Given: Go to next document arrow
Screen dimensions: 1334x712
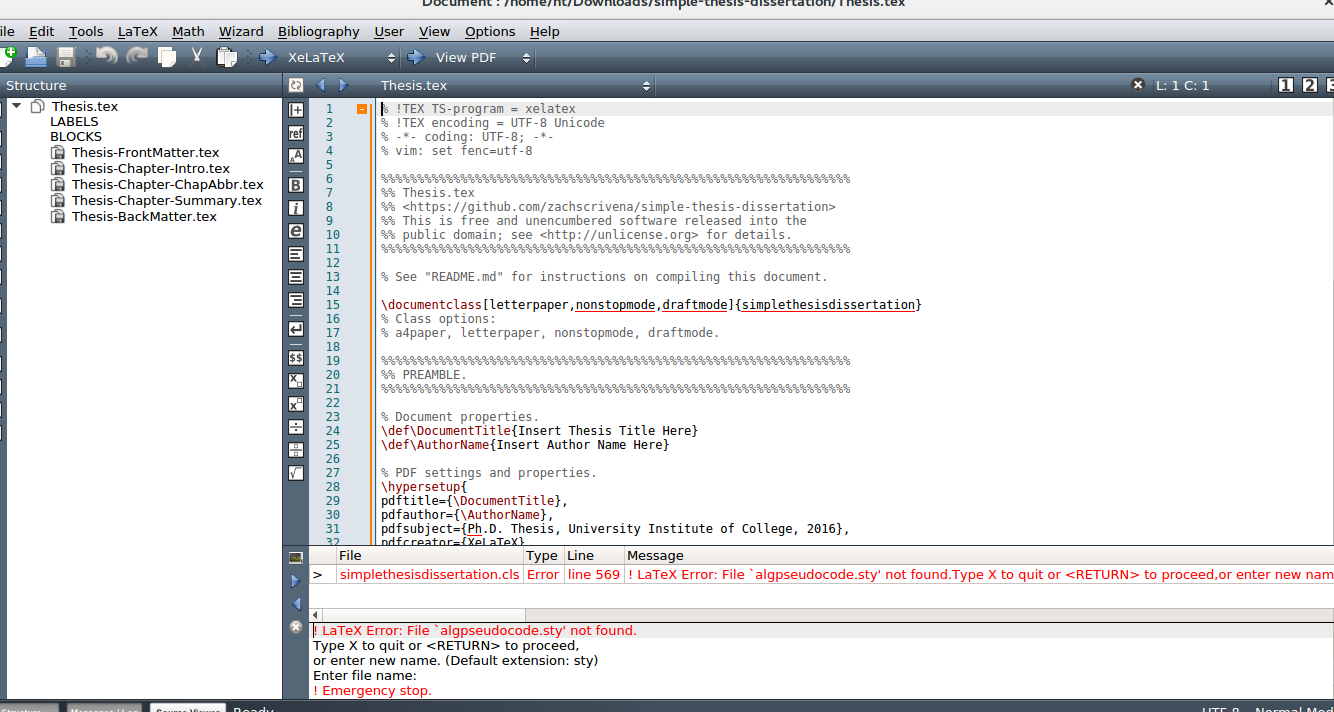Looking at the screenshot, I should click(x=343, y=85).
